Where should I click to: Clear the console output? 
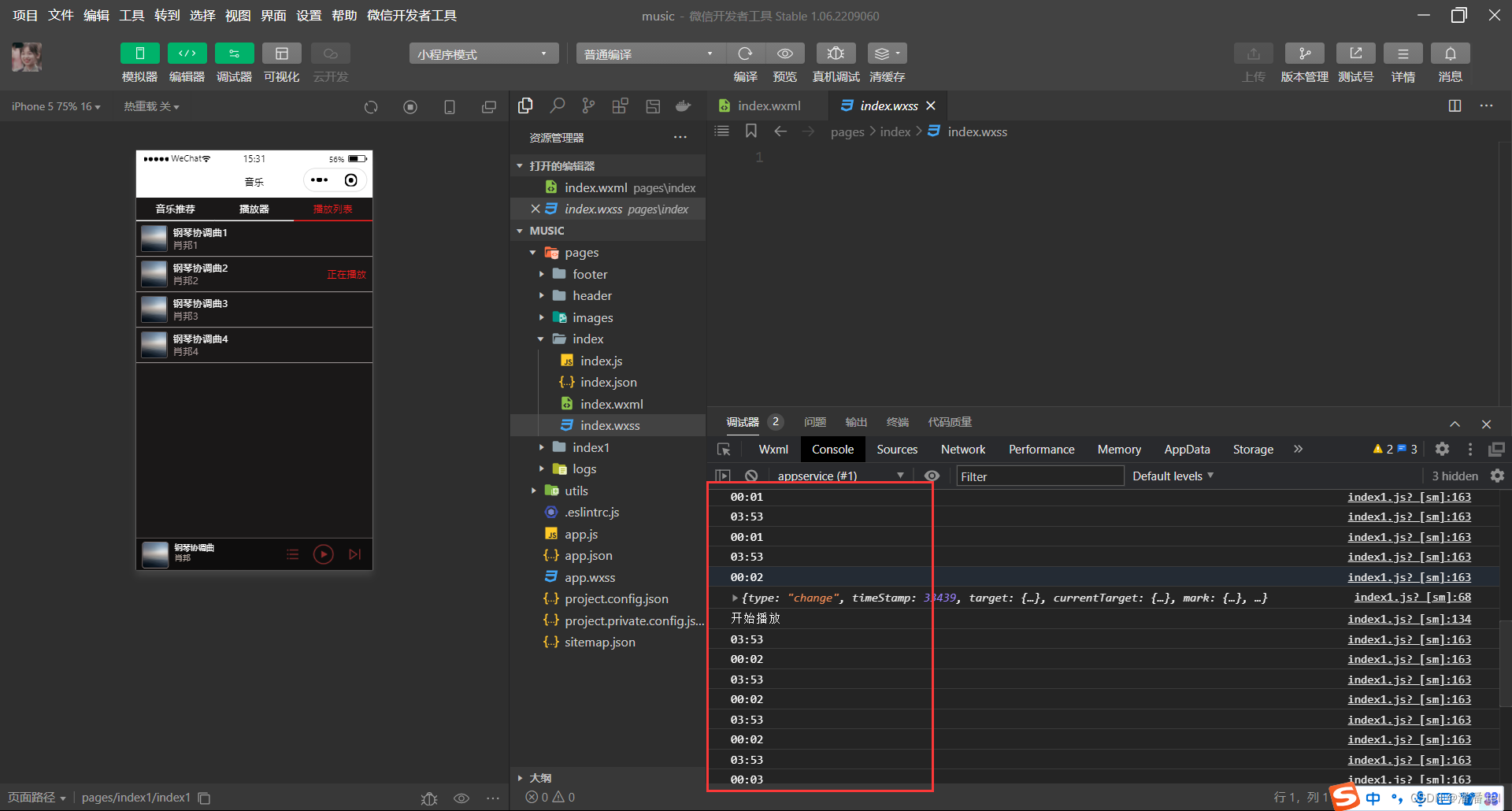(x=751, y=476)
